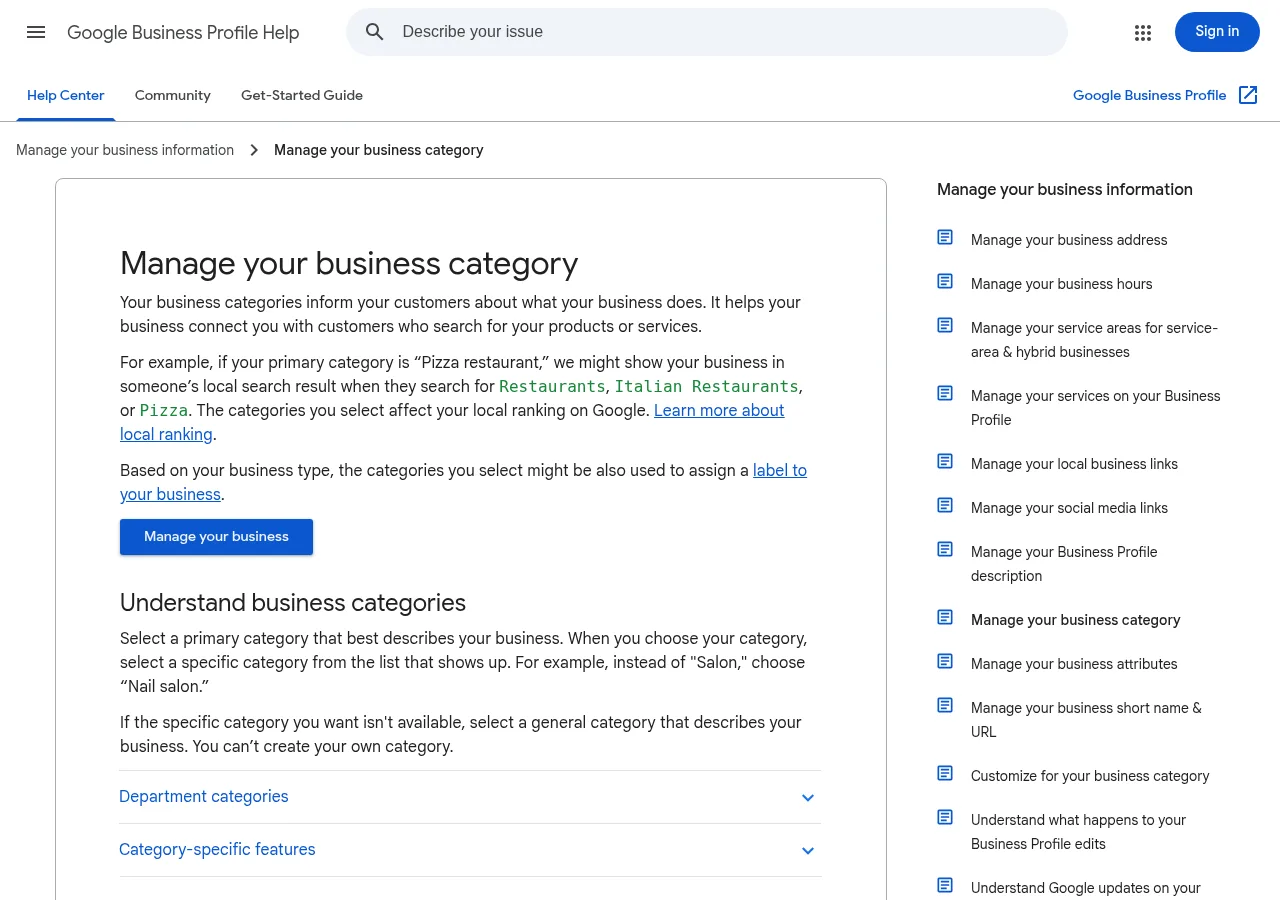
Task: Open Manage your business attributes article
Action: point(1074,664)
